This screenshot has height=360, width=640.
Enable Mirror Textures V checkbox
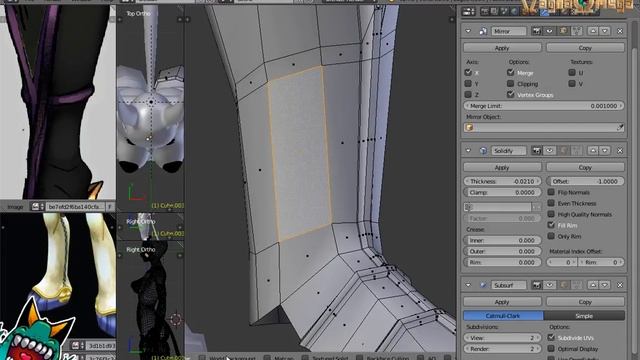point(572,84)
